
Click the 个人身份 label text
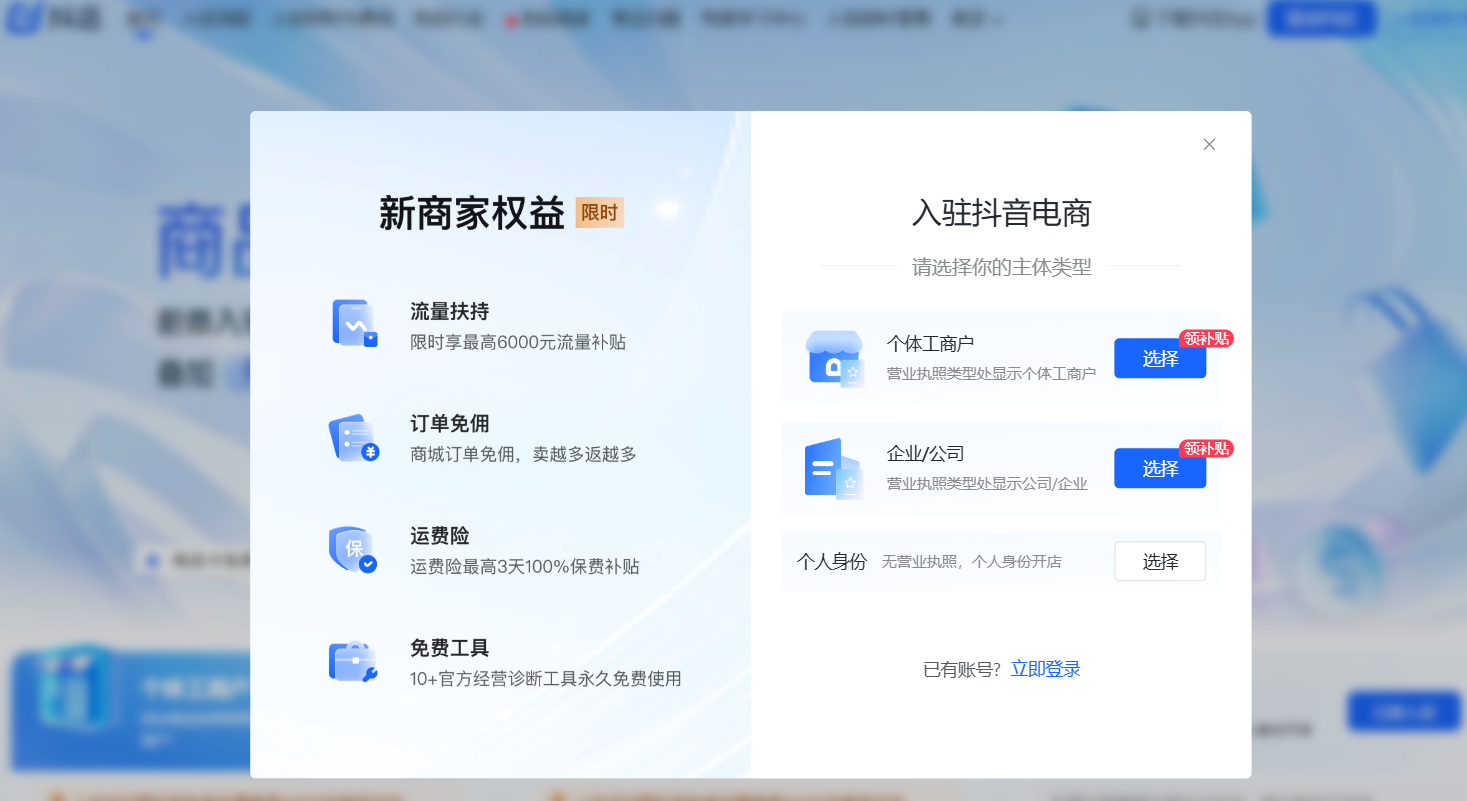(832, 561)
